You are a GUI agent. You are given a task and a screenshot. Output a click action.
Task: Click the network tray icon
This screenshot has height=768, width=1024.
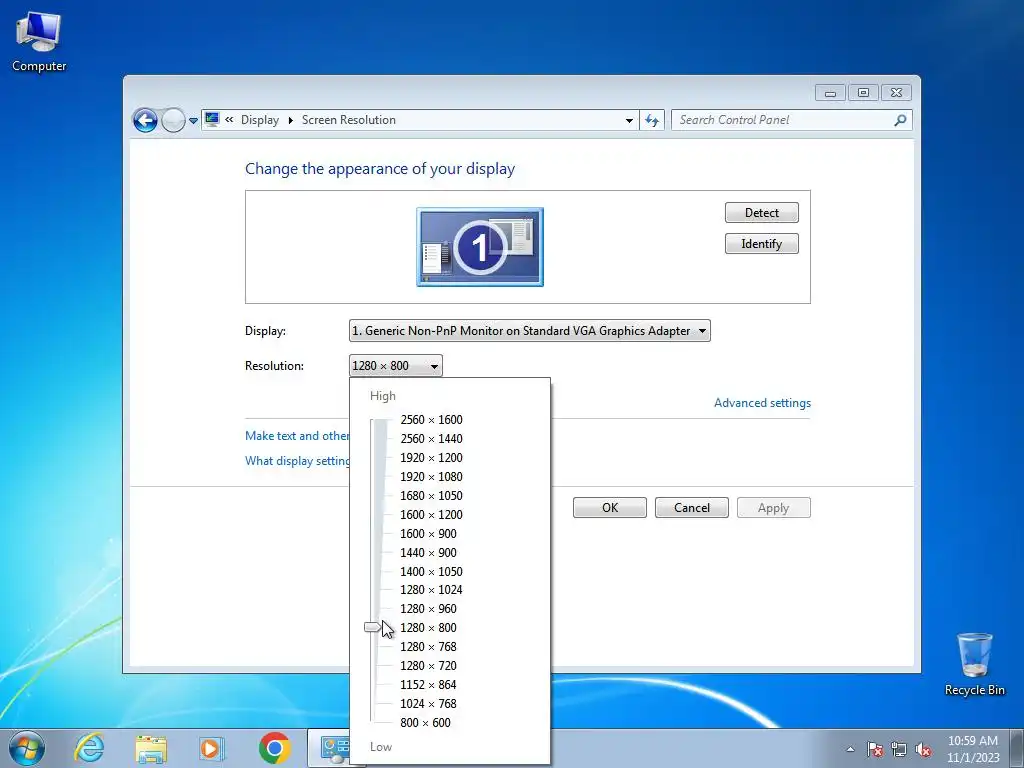[899, 749]
